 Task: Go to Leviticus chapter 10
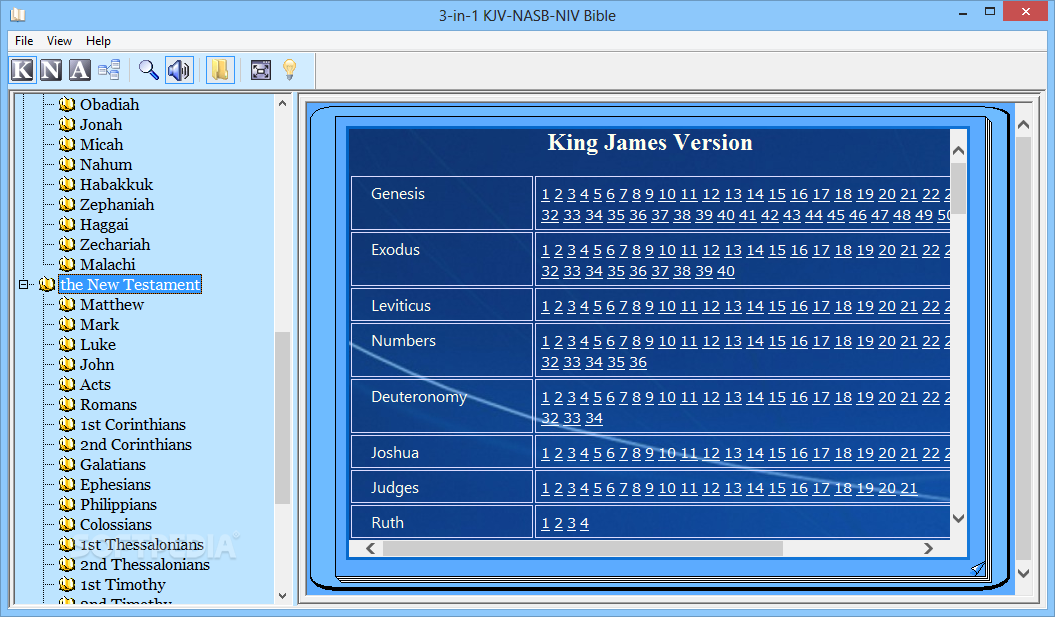coord(667,306)
